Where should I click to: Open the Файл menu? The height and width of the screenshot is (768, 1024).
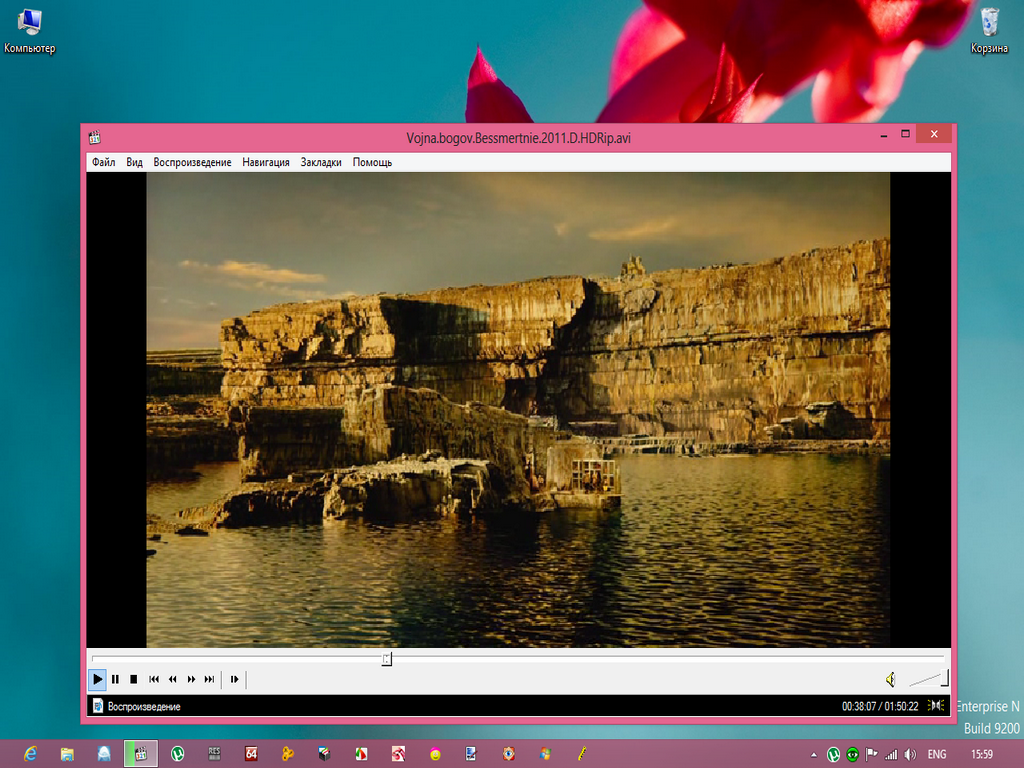click(x=103, y=162)
